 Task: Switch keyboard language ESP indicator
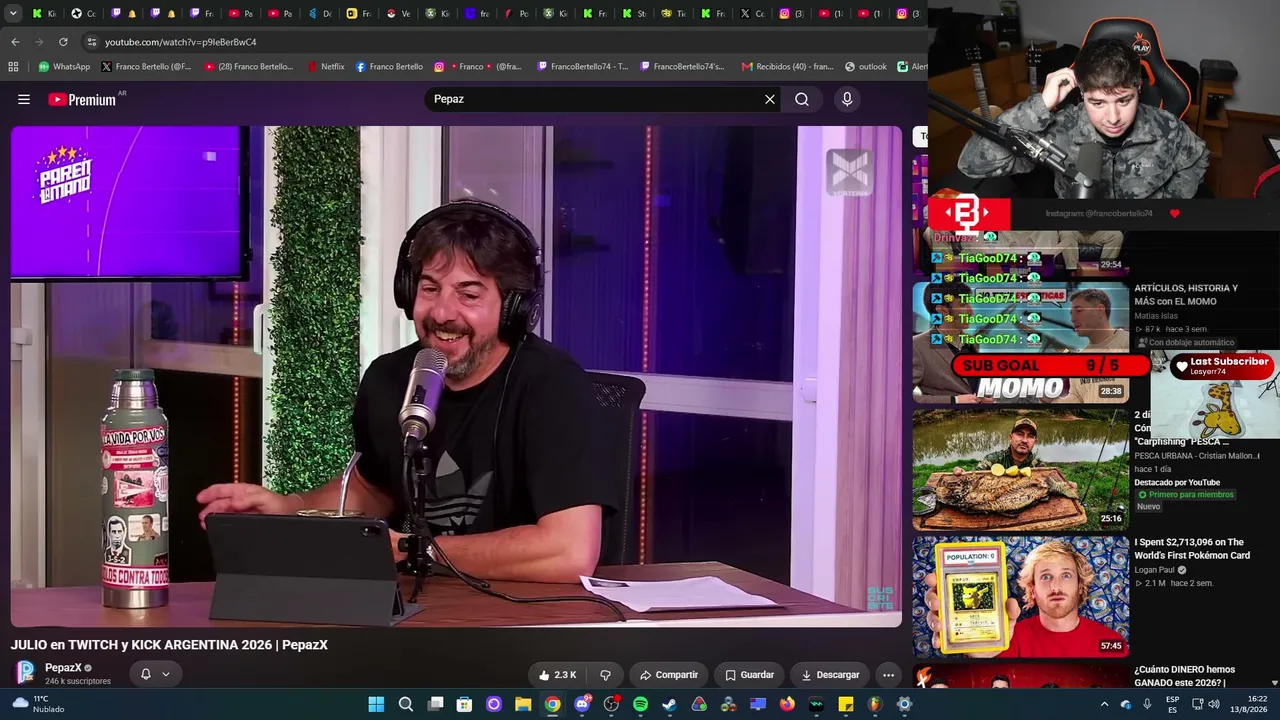click(1172, 704)
